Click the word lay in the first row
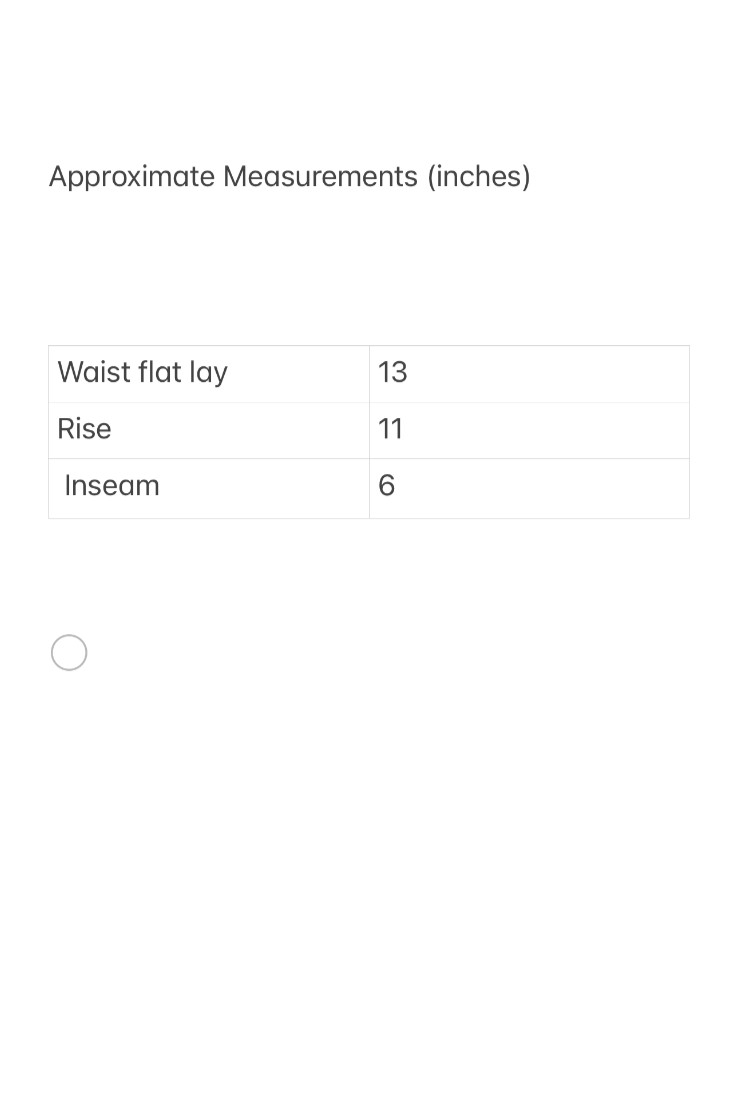The height and width of the screenshot is (1103, 738). coord(208,374)
